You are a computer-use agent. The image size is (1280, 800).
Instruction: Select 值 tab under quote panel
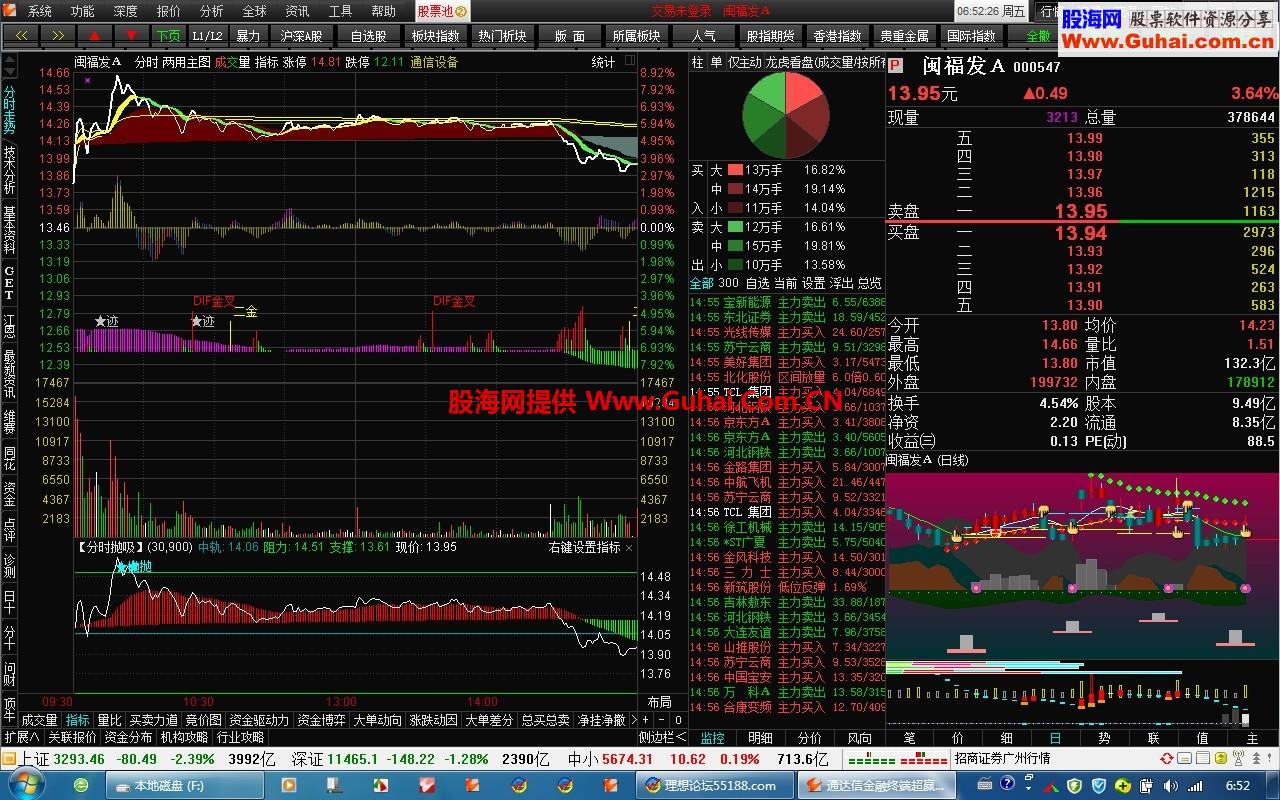tap(1202, 738)
